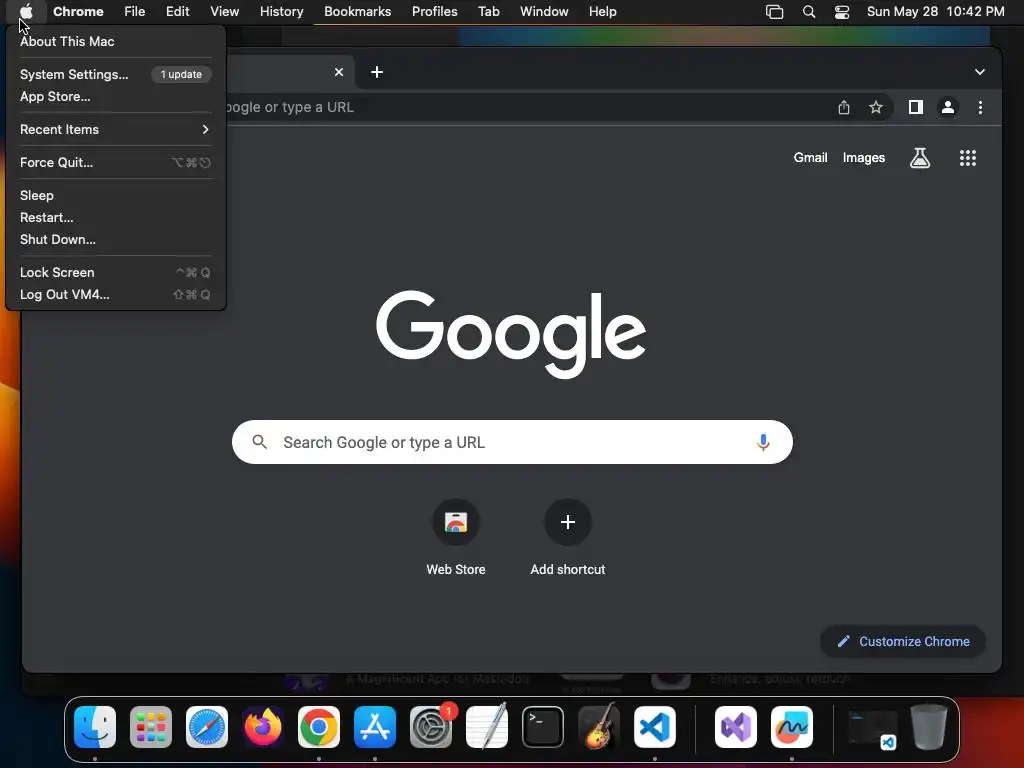The image size is (1024, 768).
Task: Open purple Visual Studio Dock icon
Action: 736,727
